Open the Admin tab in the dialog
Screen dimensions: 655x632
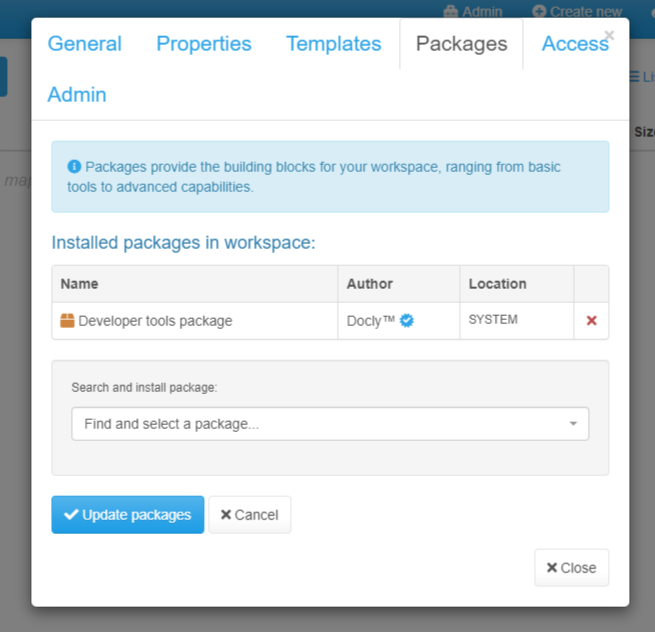[x=77, y=95]
